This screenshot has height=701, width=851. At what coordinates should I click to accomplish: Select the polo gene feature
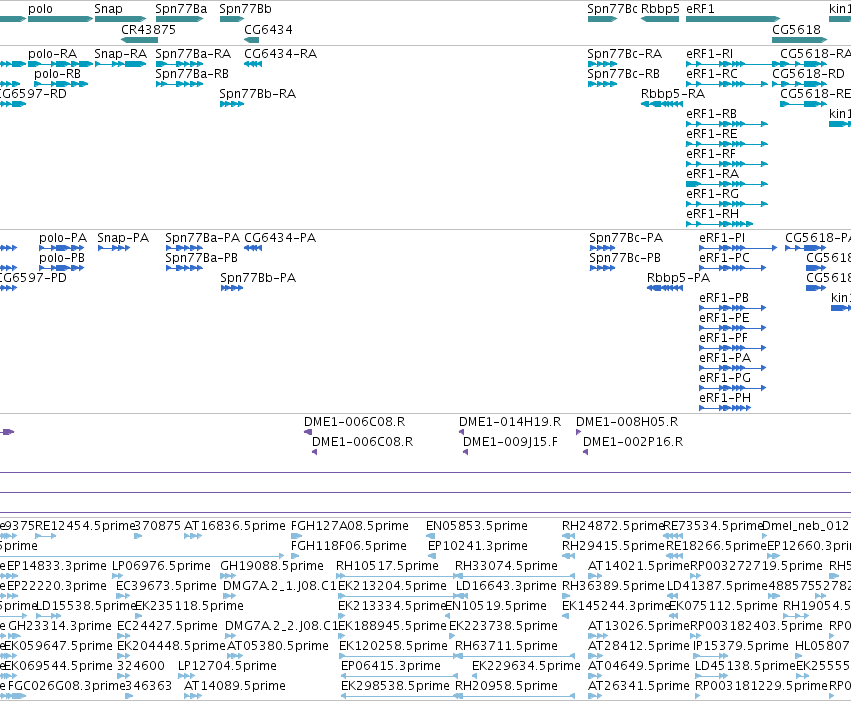[x=60, y=19]
